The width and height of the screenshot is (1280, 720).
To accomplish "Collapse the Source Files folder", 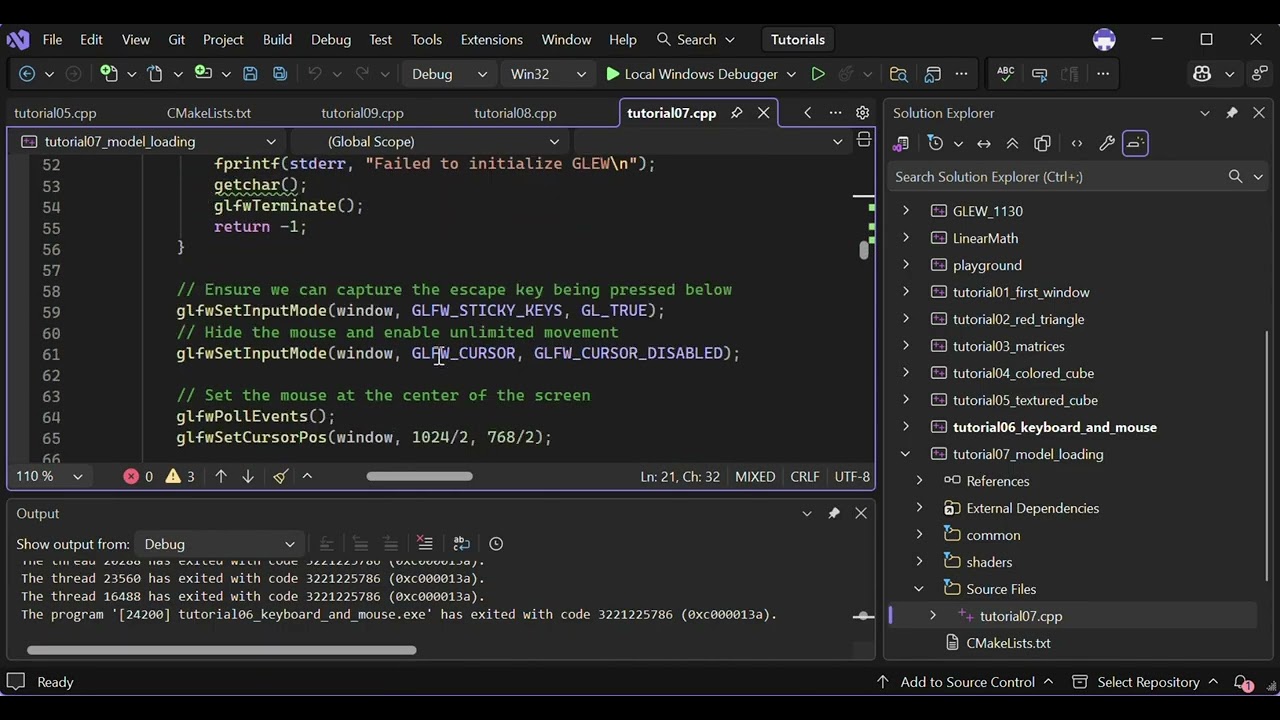I will coord(919,589).
